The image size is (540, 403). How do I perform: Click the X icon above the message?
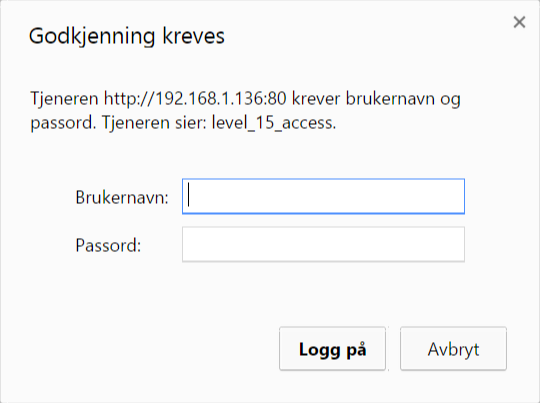click(x=519, y=22)
